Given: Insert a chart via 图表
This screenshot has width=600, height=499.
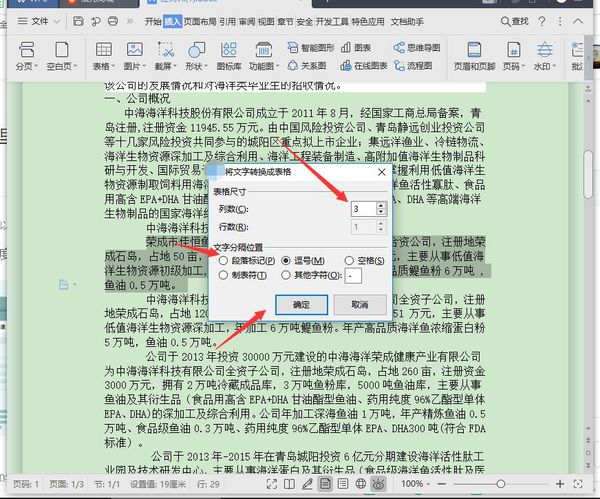Looking at the screenshot, I should (355, 48).
